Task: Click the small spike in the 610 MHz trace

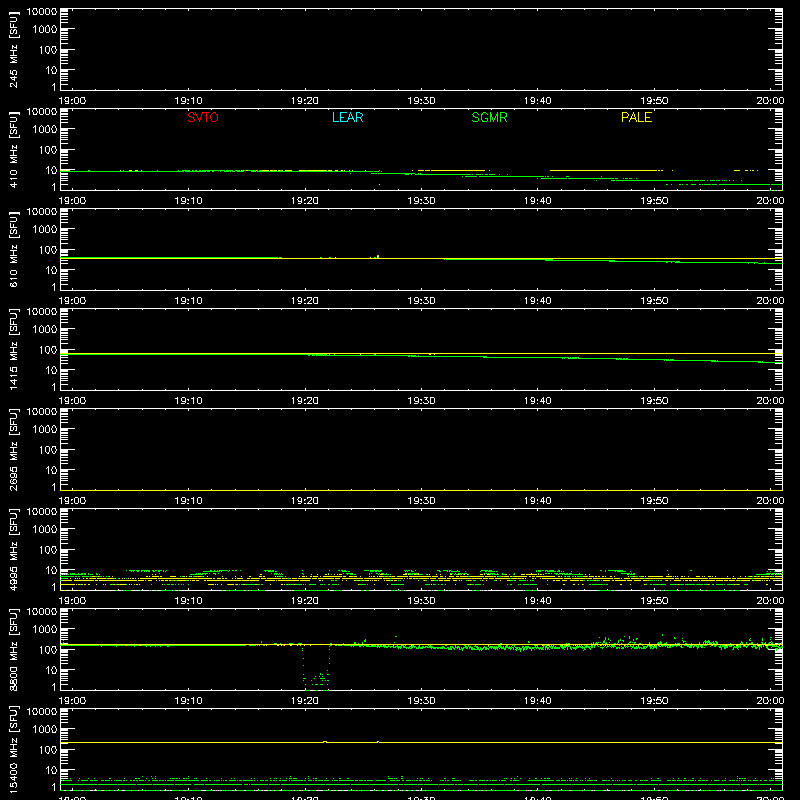Action: pos(378,257)
